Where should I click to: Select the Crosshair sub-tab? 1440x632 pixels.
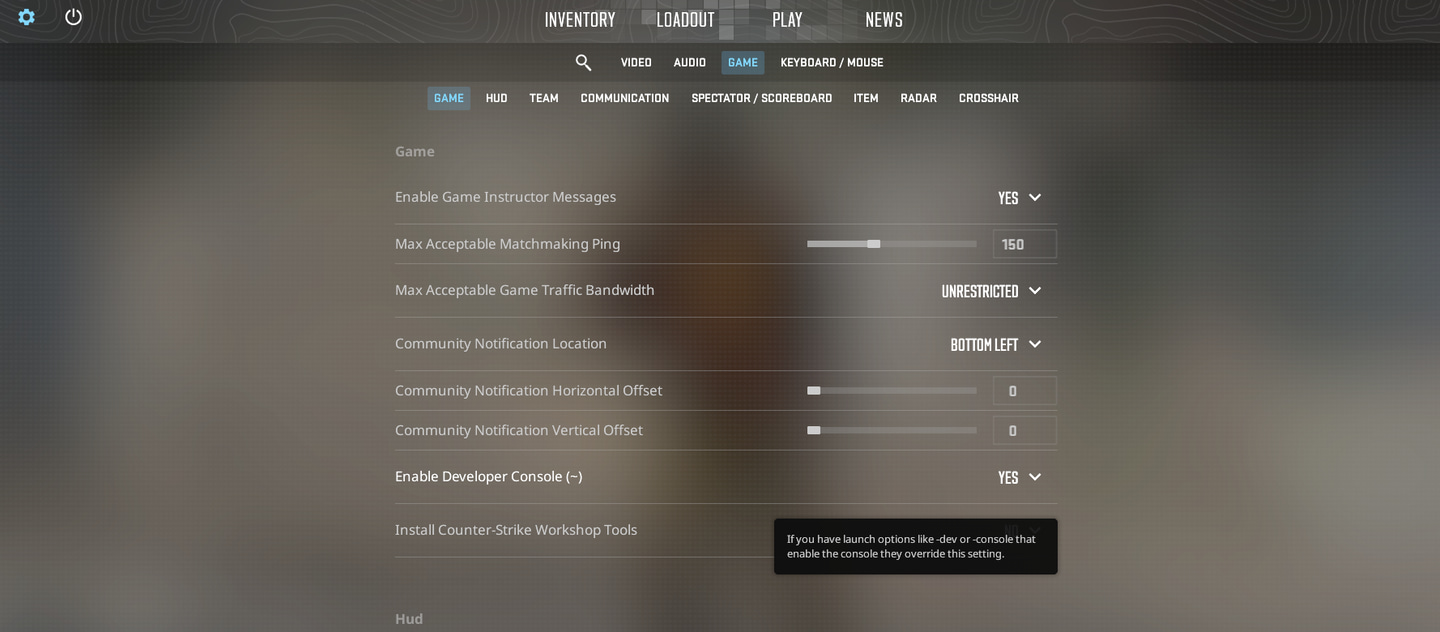pyautogui.click(x=988, y=98)
